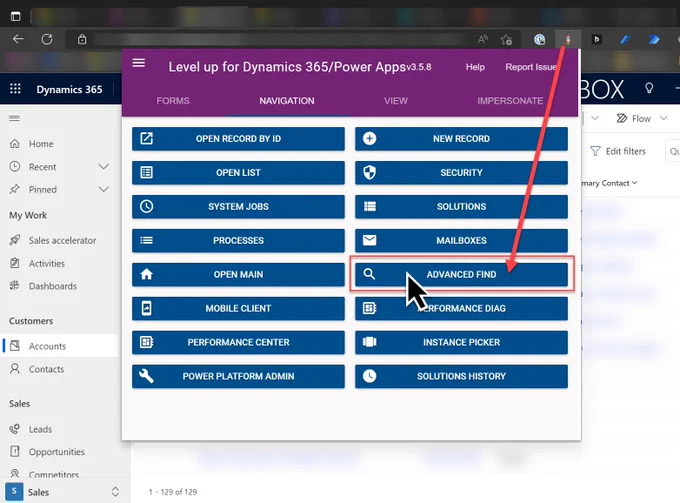This screenshot has width=680, height=503.
Task: Click the New Record button
Action: (x=461, y=139)
